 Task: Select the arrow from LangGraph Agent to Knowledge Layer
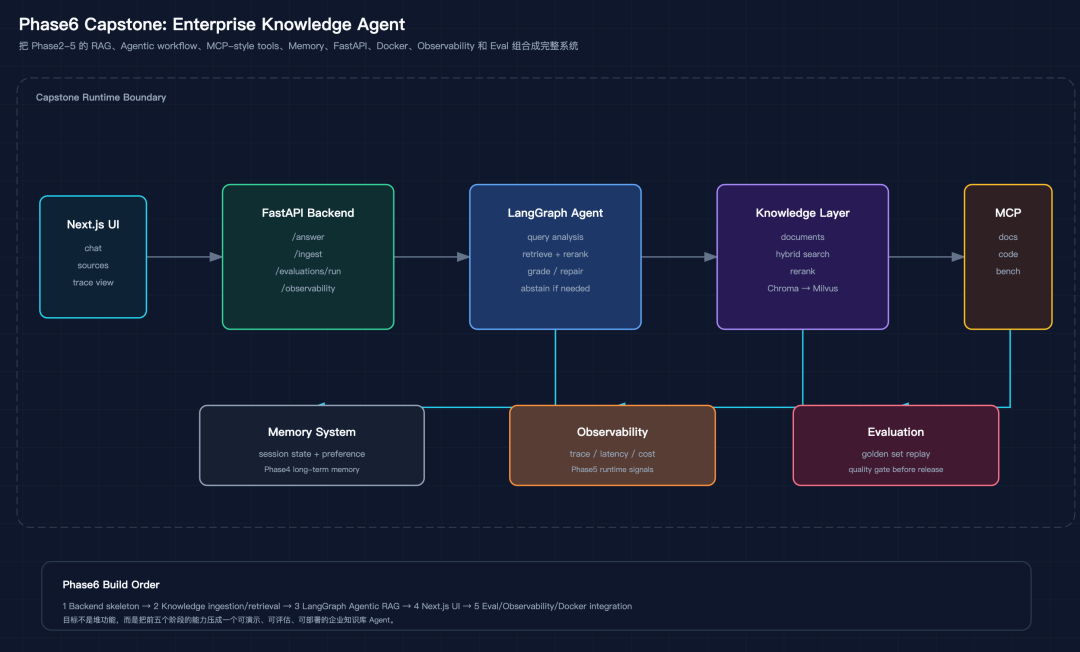pos(679,257)
